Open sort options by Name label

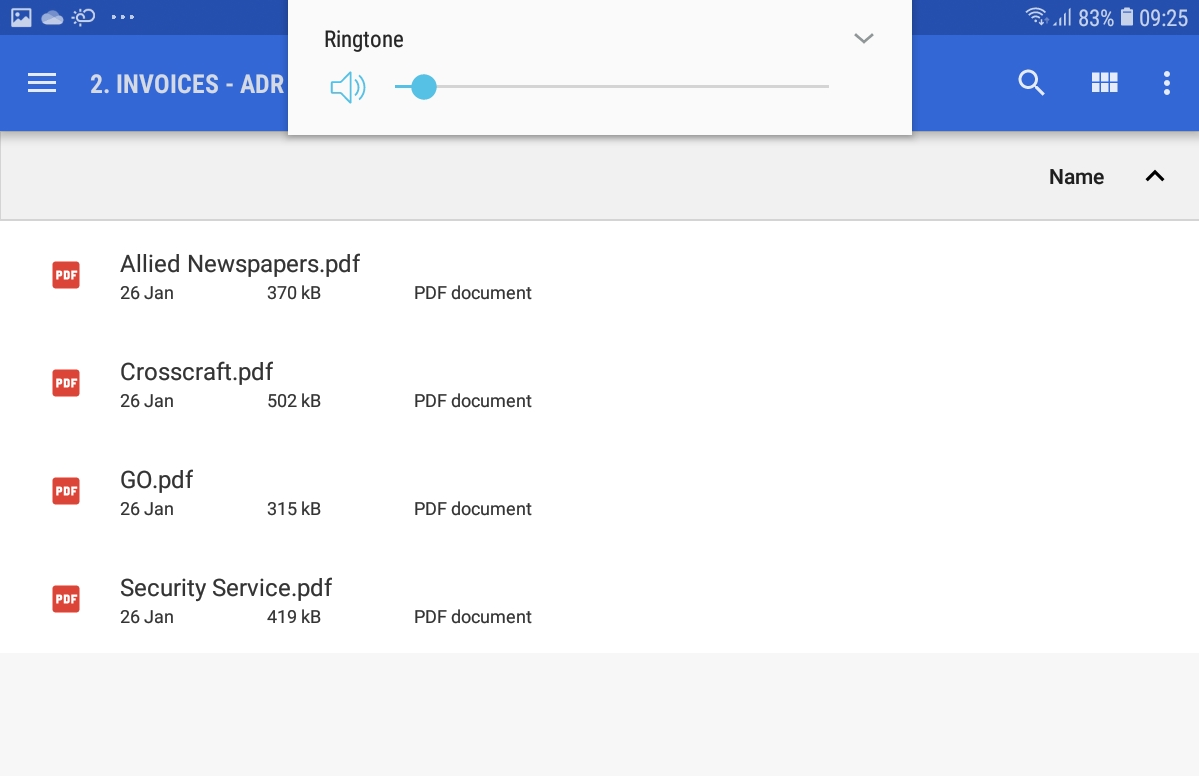(1076, 177)
